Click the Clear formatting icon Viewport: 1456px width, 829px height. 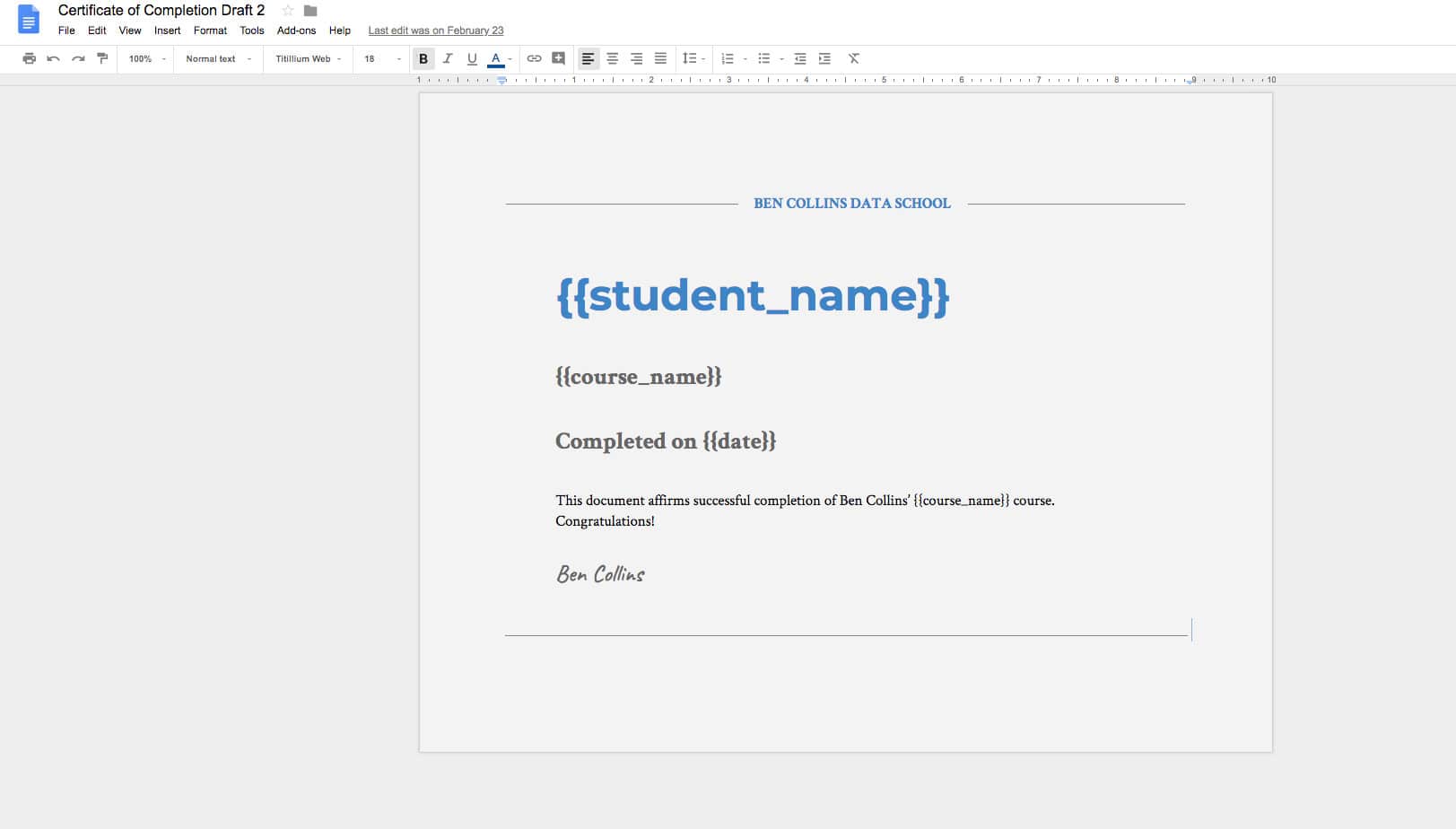854,58
